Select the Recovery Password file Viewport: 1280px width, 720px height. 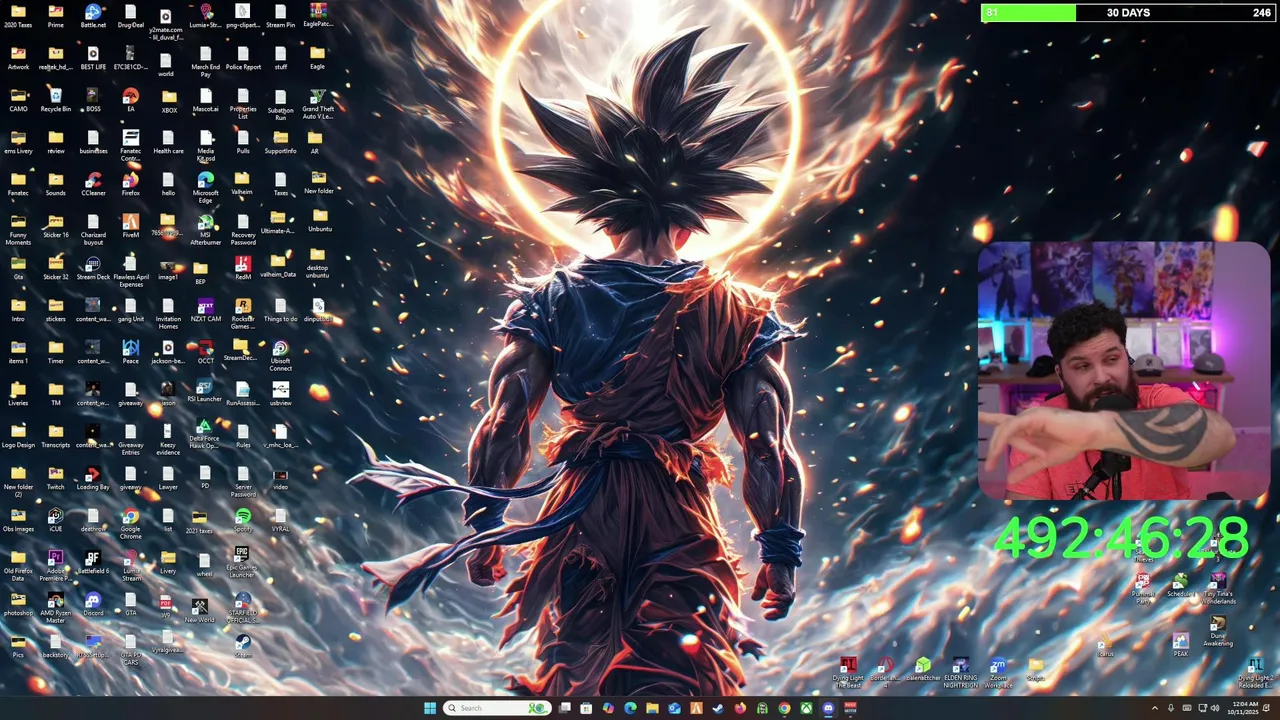coord(243,229)
